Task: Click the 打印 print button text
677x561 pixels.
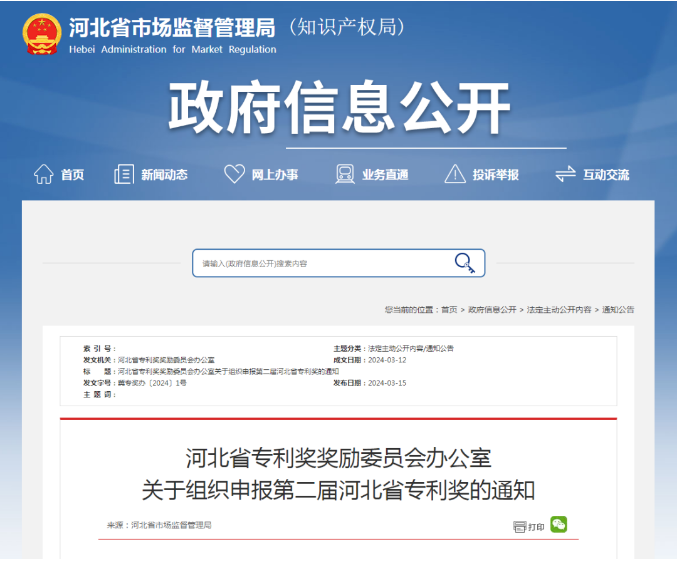Action: click(x=537, y=526)
